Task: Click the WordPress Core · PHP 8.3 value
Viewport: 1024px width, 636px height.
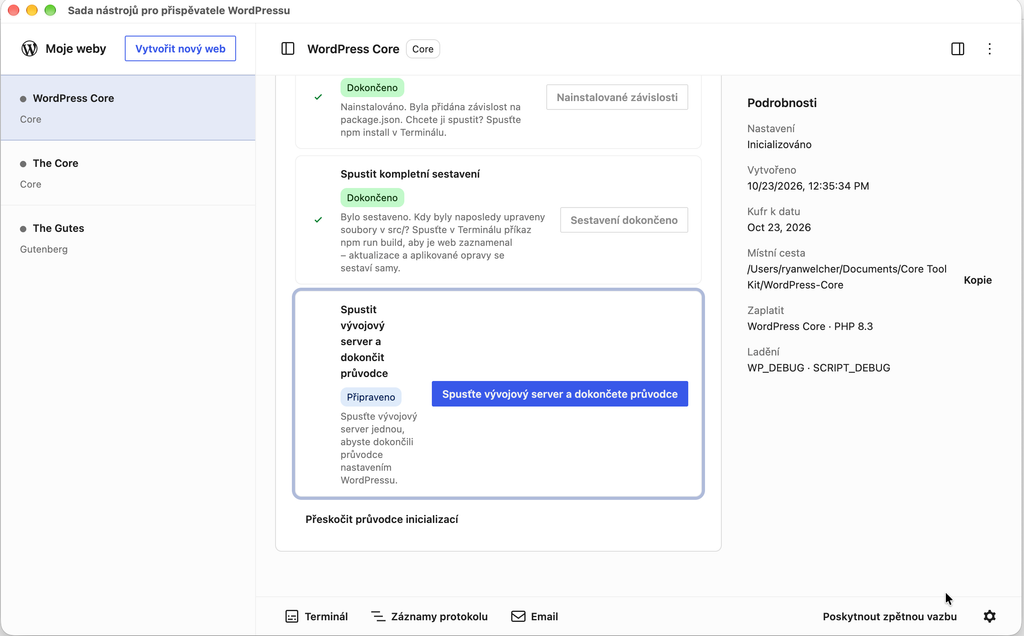Action: pos(810,326)
